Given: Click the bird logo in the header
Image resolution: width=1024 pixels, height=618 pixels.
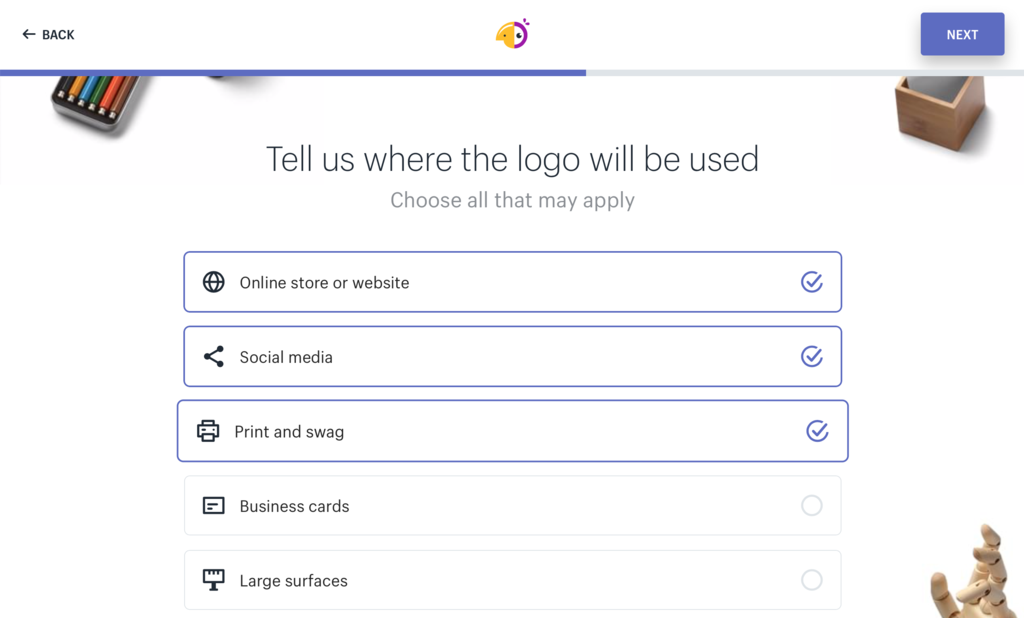Looking at the screenshot, I should (x=512, y=35).
